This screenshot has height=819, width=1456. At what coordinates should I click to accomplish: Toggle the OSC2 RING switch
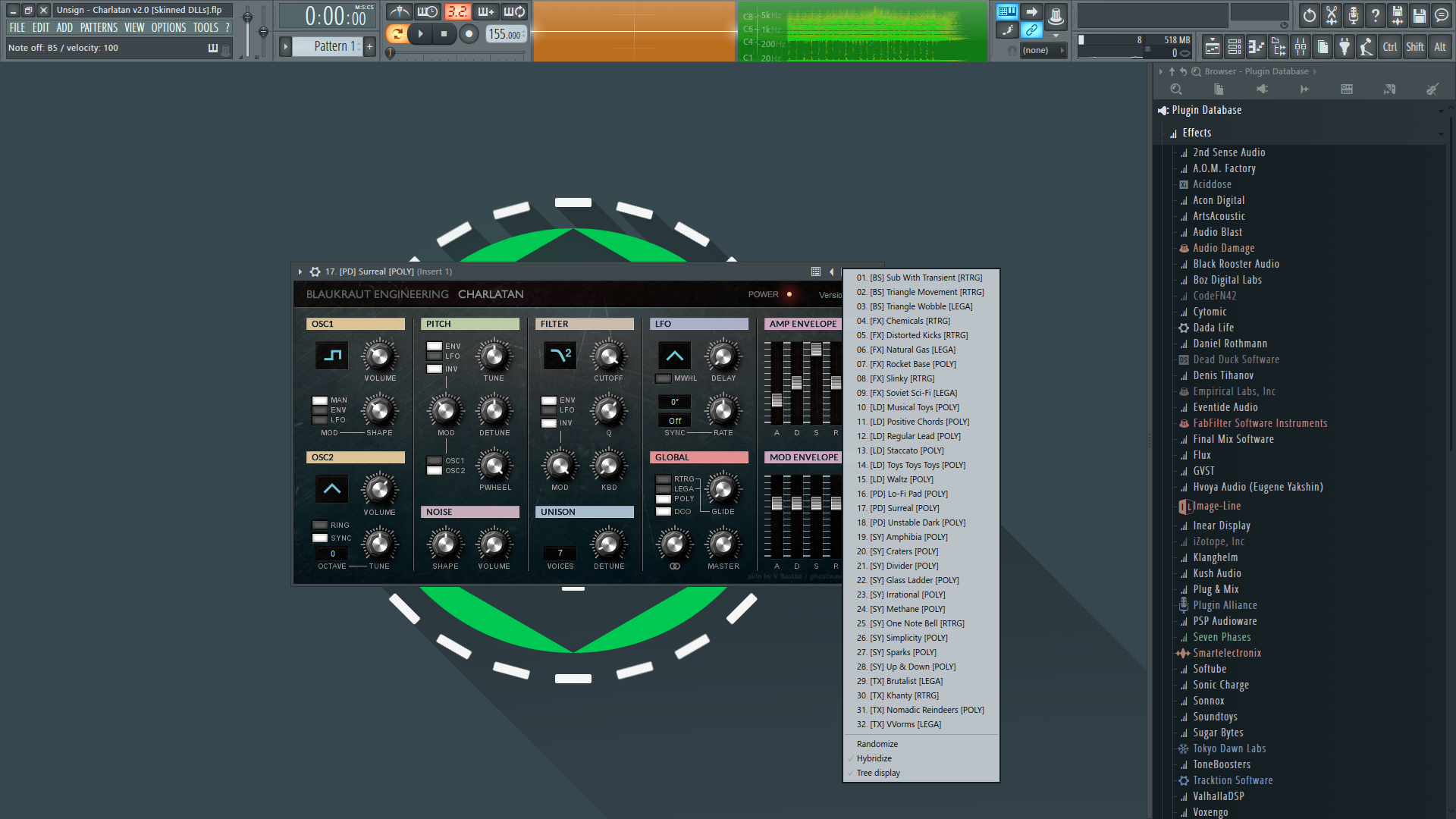320,526
